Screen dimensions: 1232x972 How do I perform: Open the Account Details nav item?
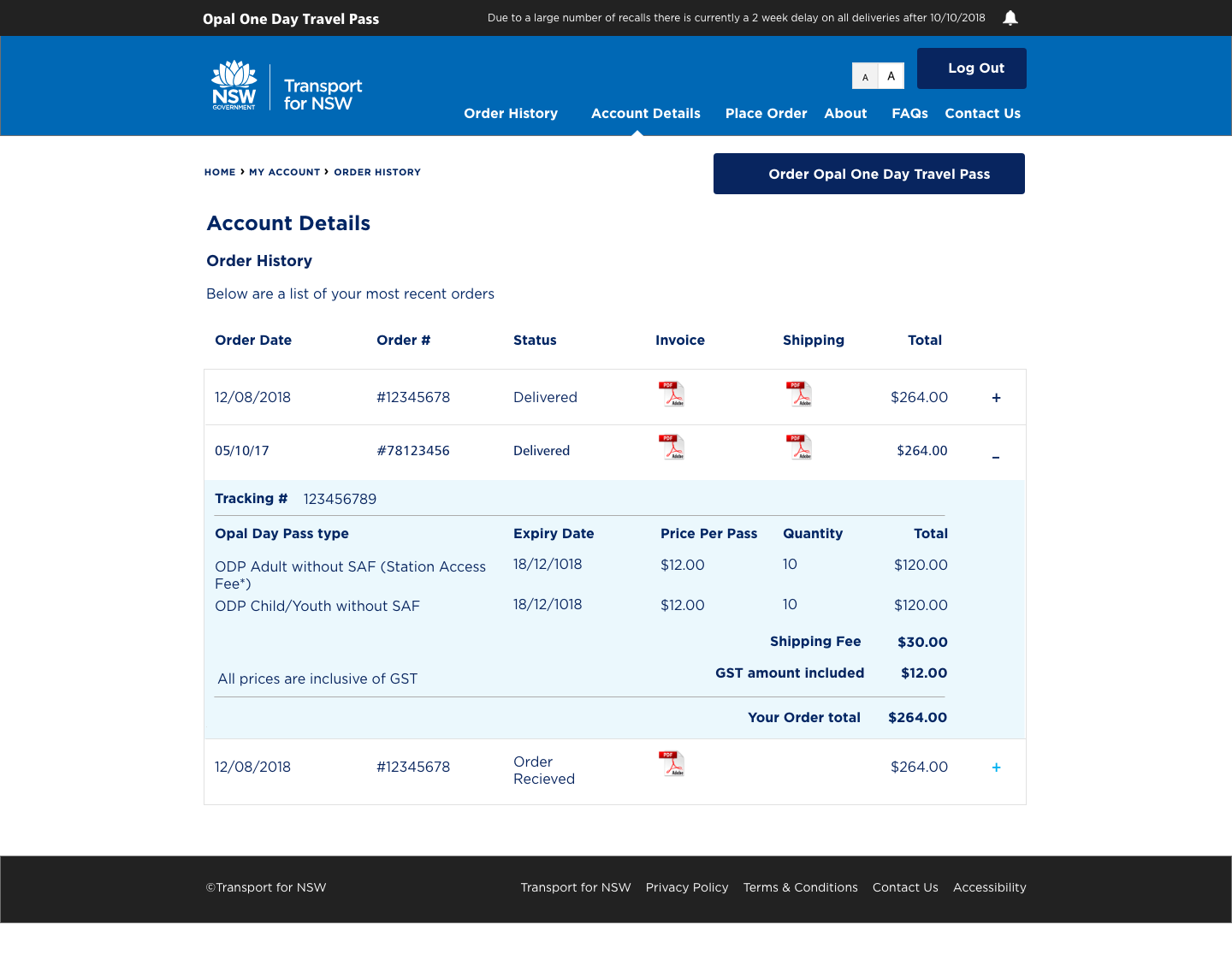pyautogui.click(x=646, y=114)
